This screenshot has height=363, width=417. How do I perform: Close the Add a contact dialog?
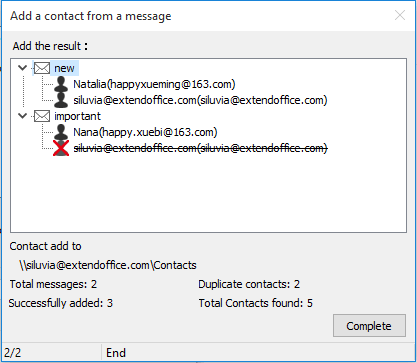(400, 15)
